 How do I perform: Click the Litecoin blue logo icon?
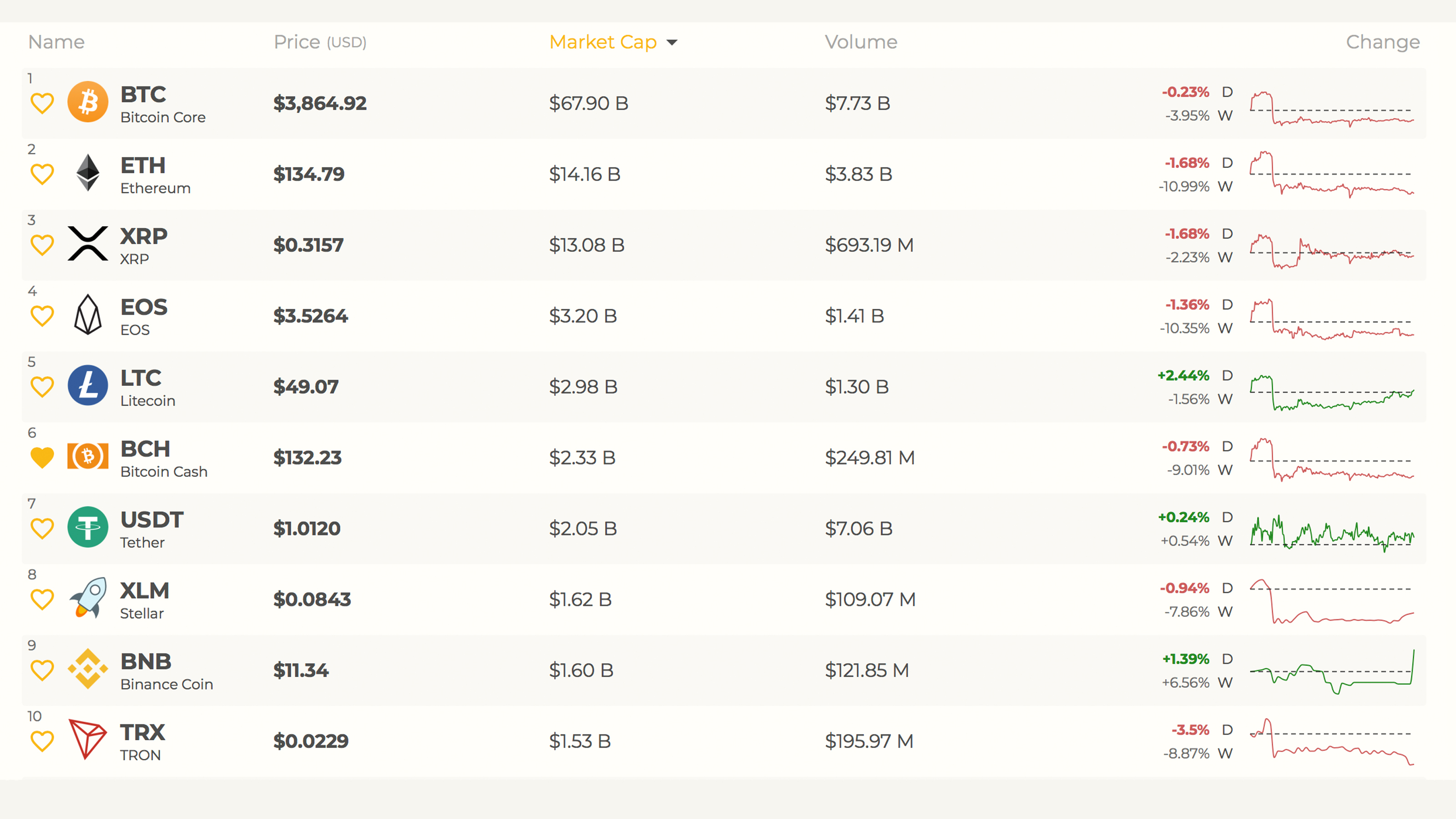click(88, 385)
